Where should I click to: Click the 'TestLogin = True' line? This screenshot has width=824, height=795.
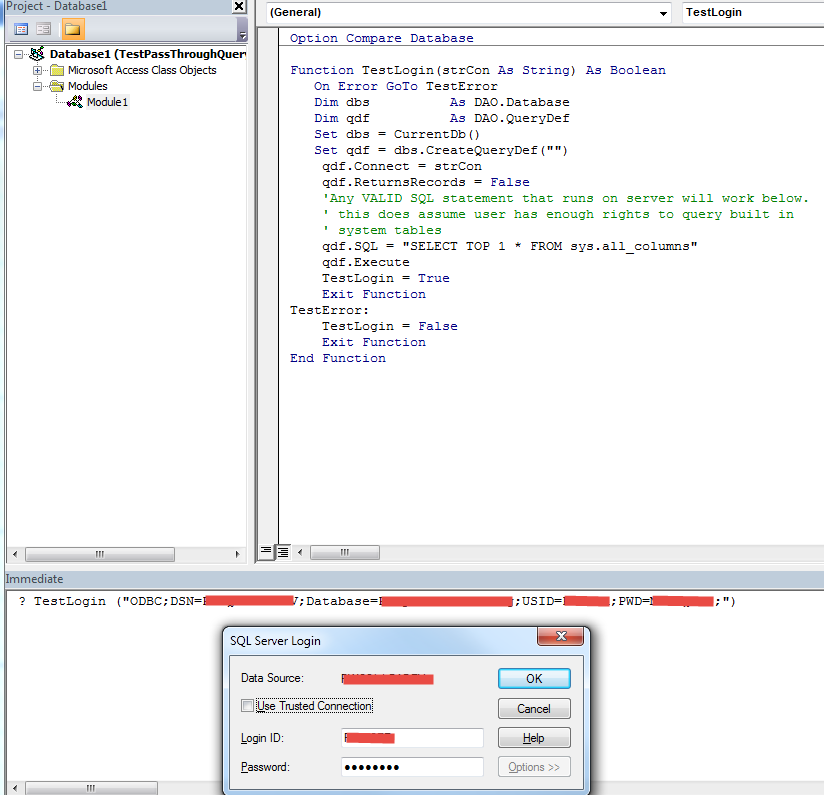point(386,278)
